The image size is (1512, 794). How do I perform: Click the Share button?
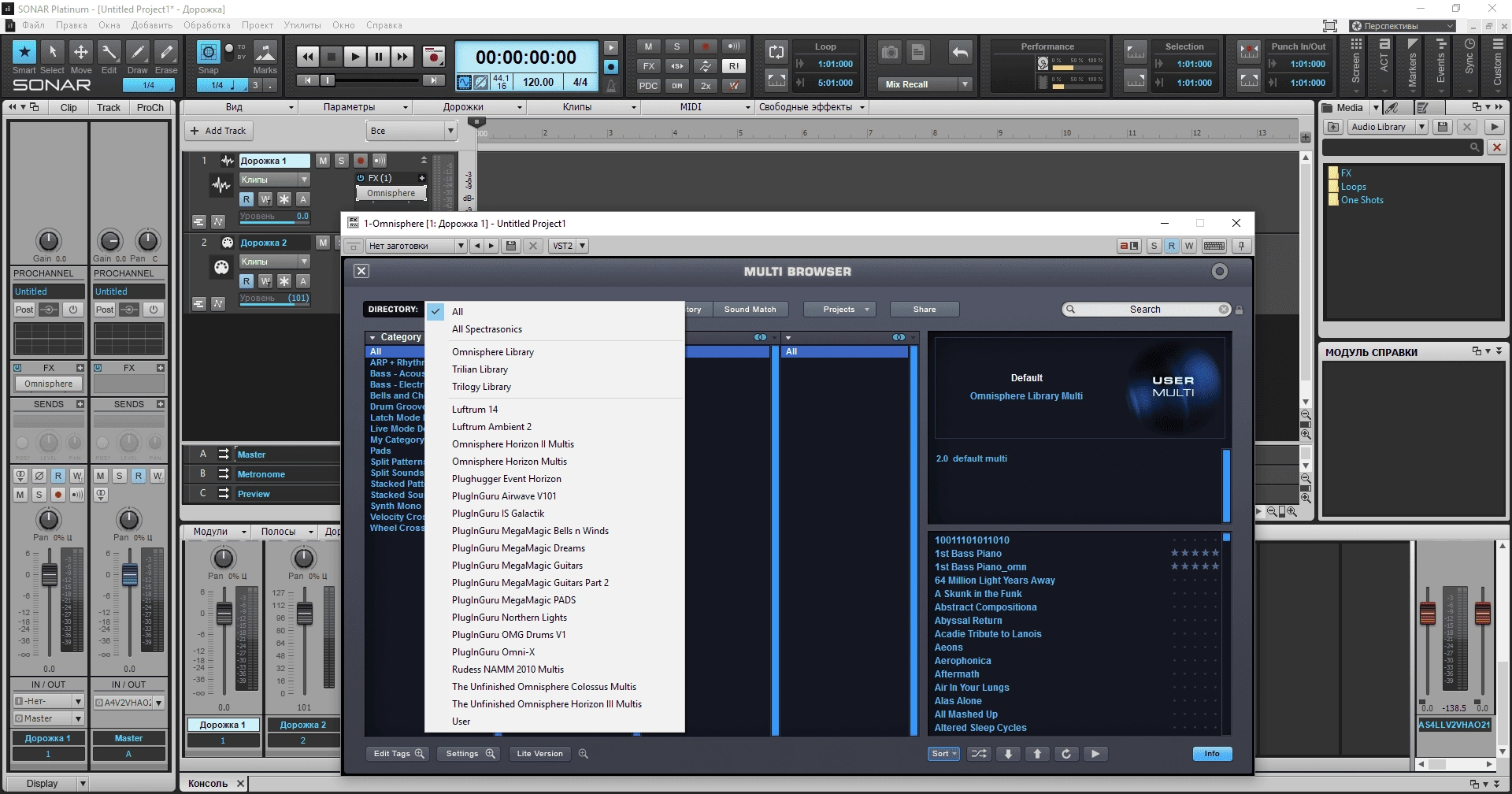click(x=925, y=310)
